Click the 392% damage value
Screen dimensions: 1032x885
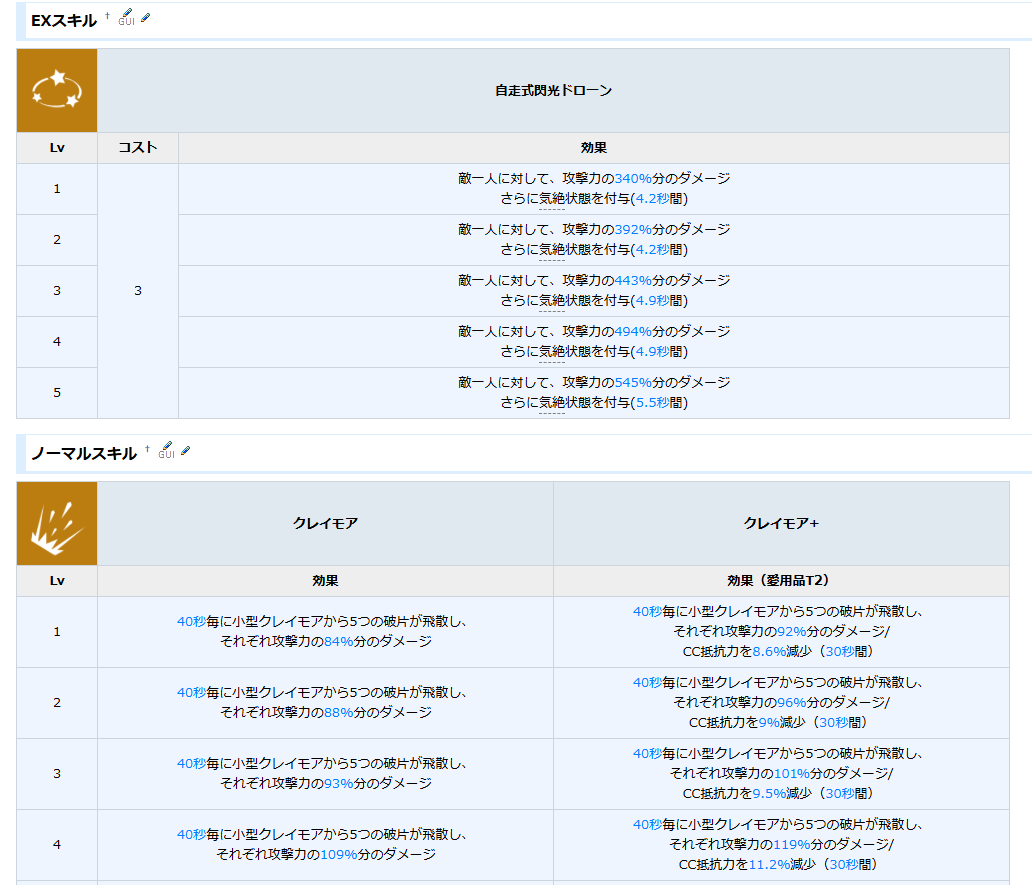[633, 230]
